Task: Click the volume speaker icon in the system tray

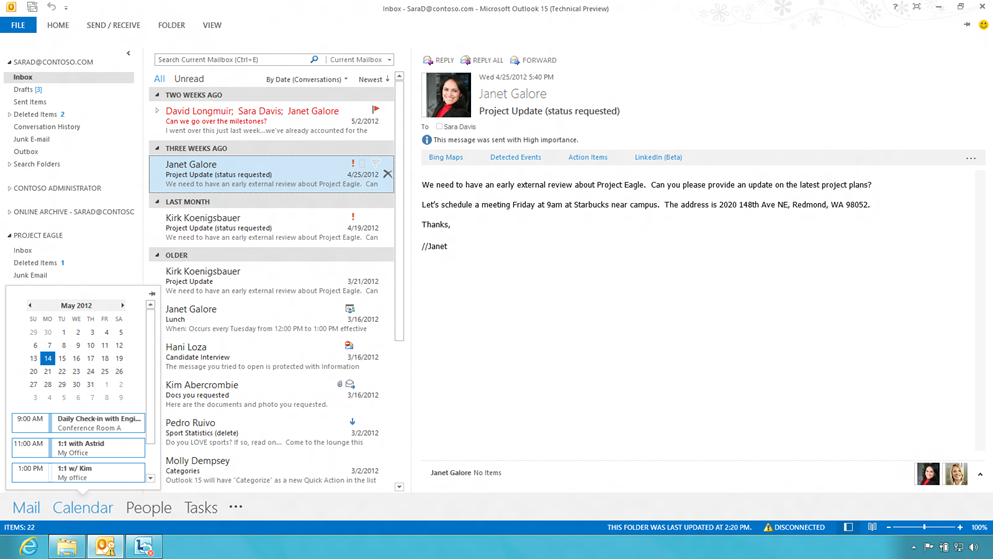Action: coord(973,547)
